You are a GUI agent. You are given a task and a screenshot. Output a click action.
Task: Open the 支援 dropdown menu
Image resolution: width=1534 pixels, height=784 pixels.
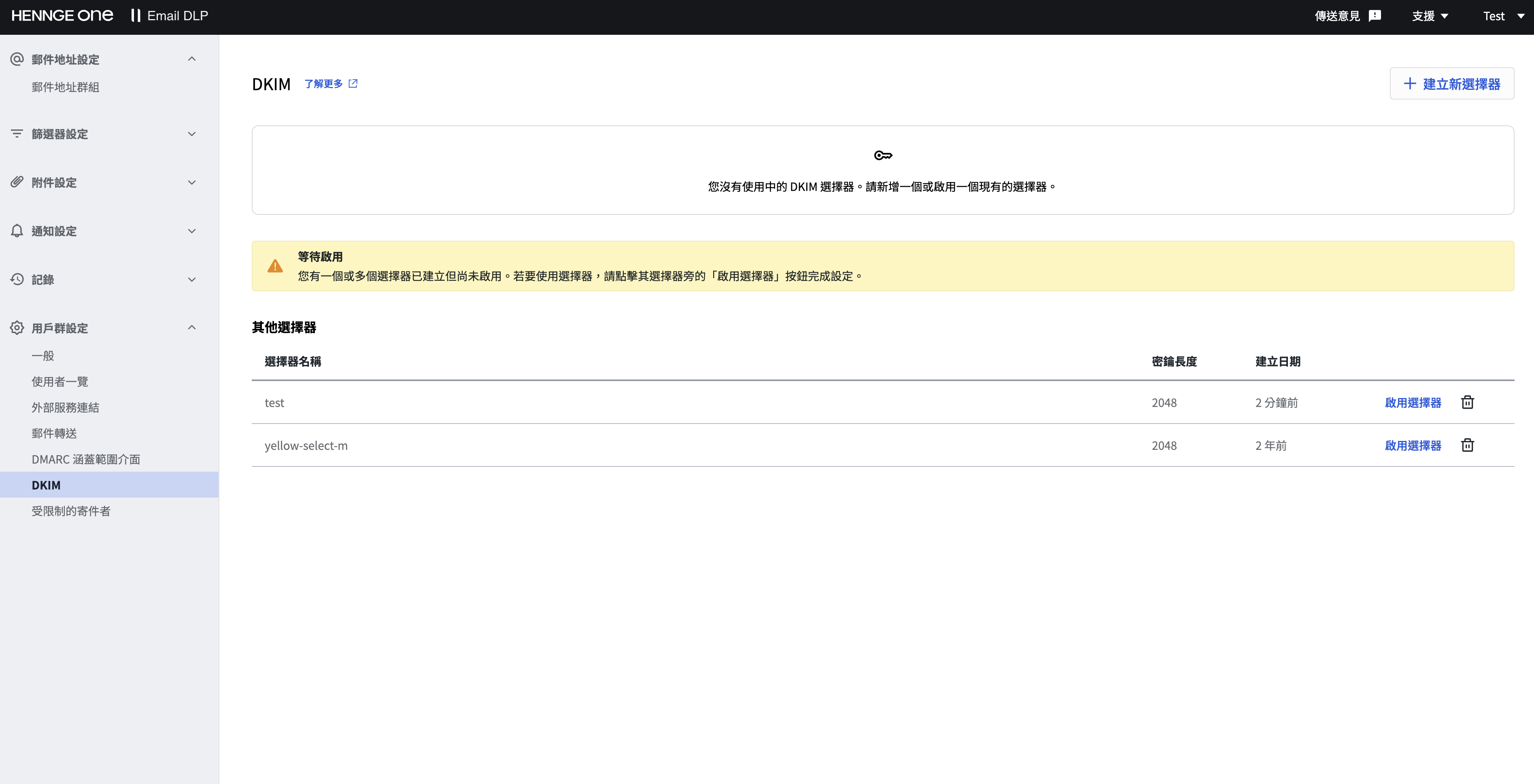pos(1430,16)
